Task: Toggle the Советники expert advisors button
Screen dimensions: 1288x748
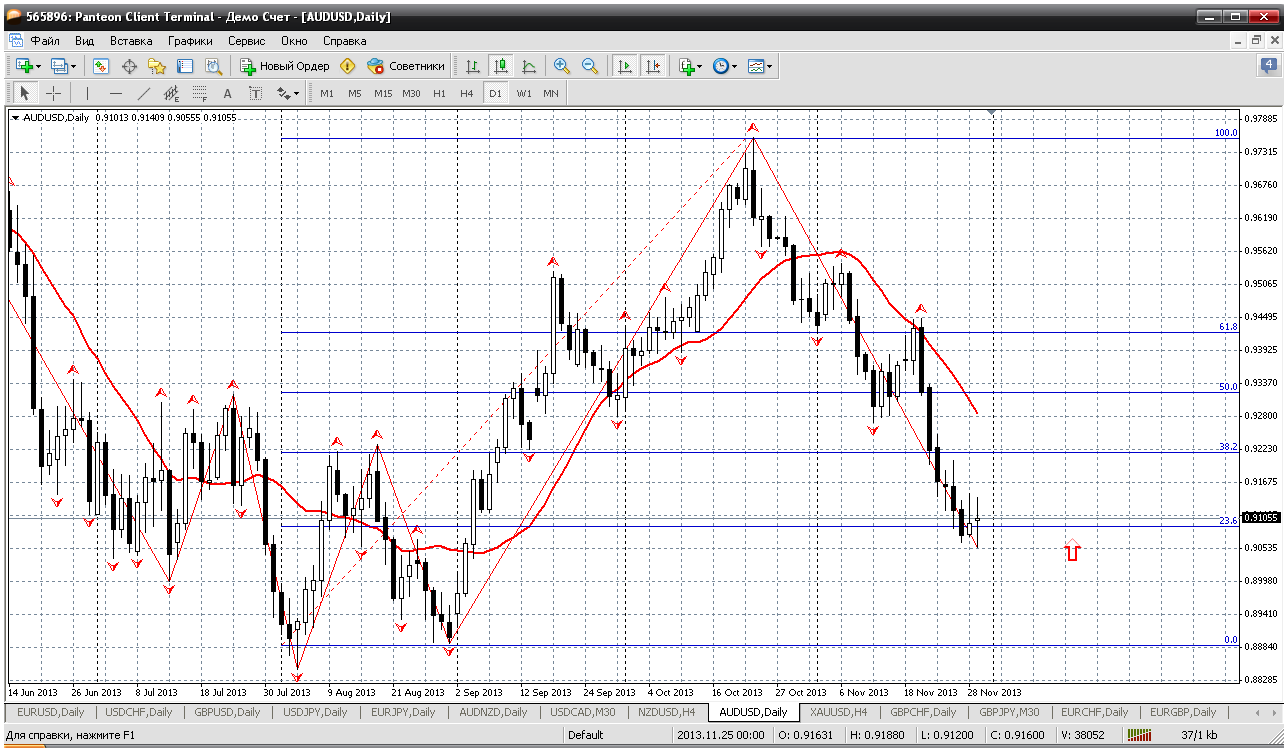Action: pos(405,66)
